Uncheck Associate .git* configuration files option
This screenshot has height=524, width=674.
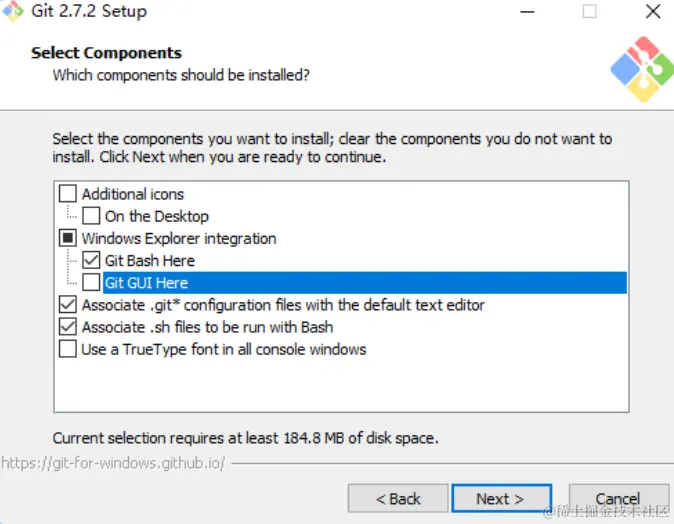click(x=68, y=305)
